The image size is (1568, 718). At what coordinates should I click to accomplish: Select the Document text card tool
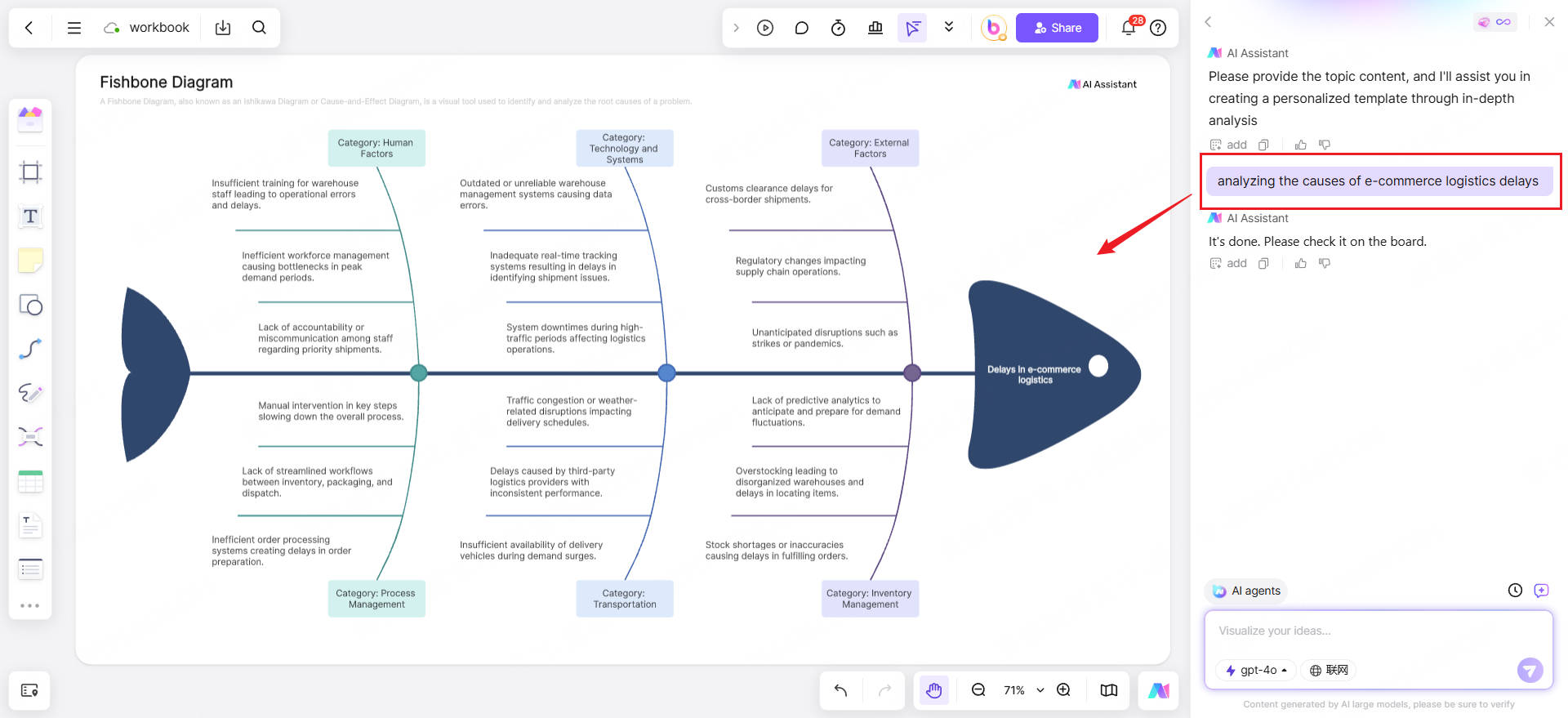pos(30,525)
